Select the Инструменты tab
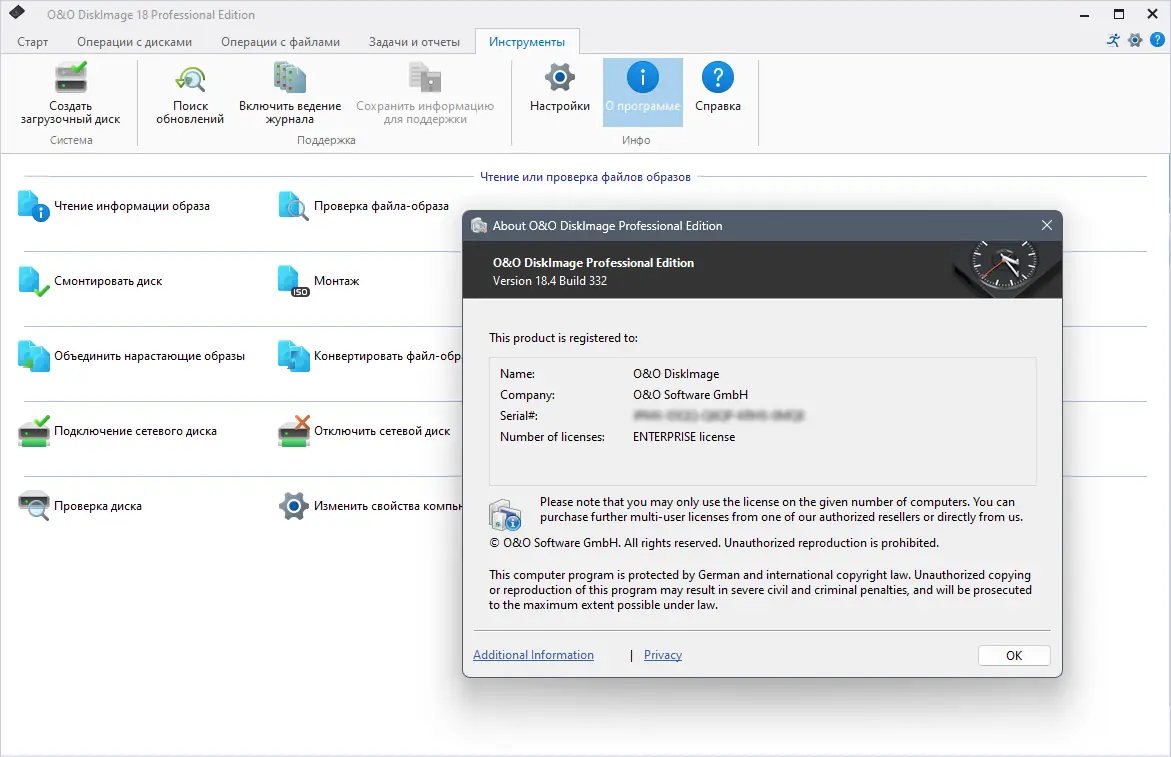Viewport: 1171px width, 757px height. pos(527,42)
